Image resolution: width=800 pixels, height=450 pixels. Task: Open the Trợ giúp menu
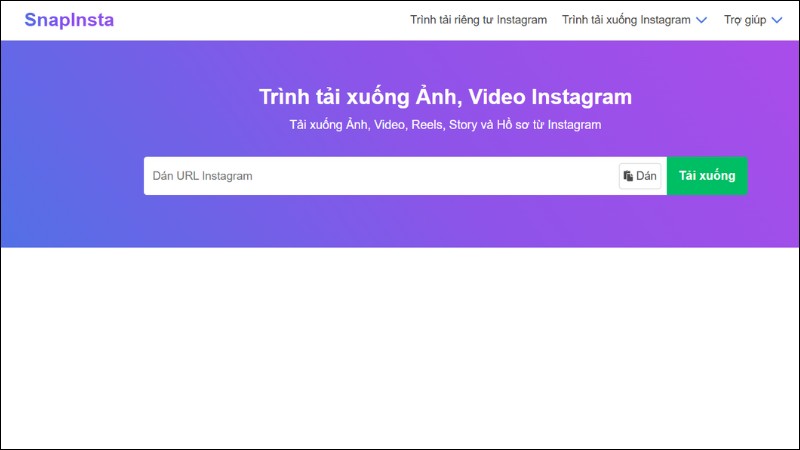[x=743, y=20]
